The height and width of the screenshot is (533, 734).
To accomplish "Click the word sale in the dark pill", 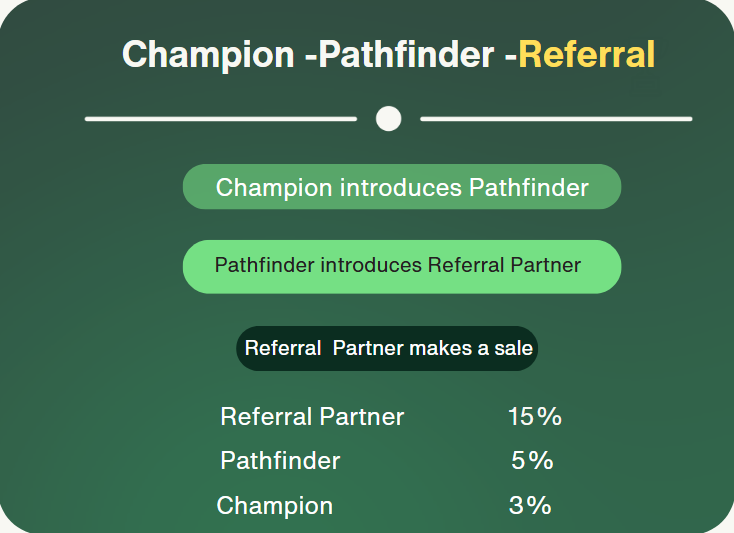I will [x=512, y=348].
